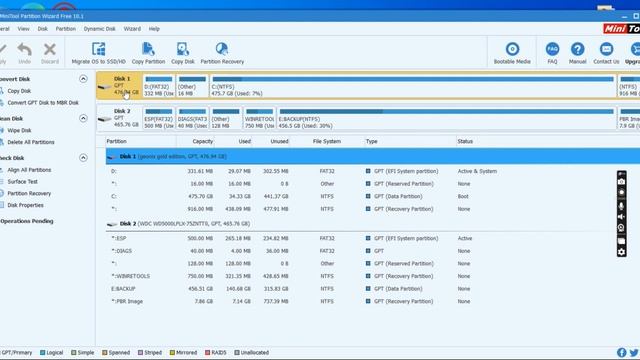Open the Disk menu
640x360 pixels.
(42, 29)
